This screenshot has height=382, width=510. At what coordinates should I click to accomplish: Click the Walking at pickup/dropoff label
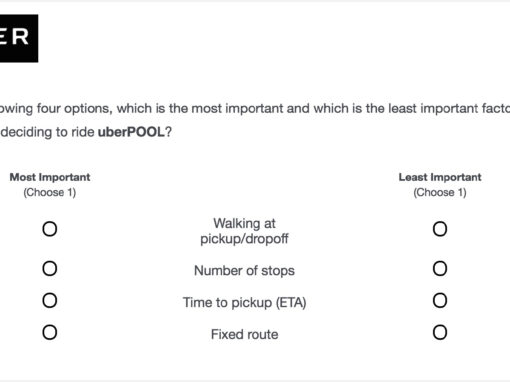(244, 231)
